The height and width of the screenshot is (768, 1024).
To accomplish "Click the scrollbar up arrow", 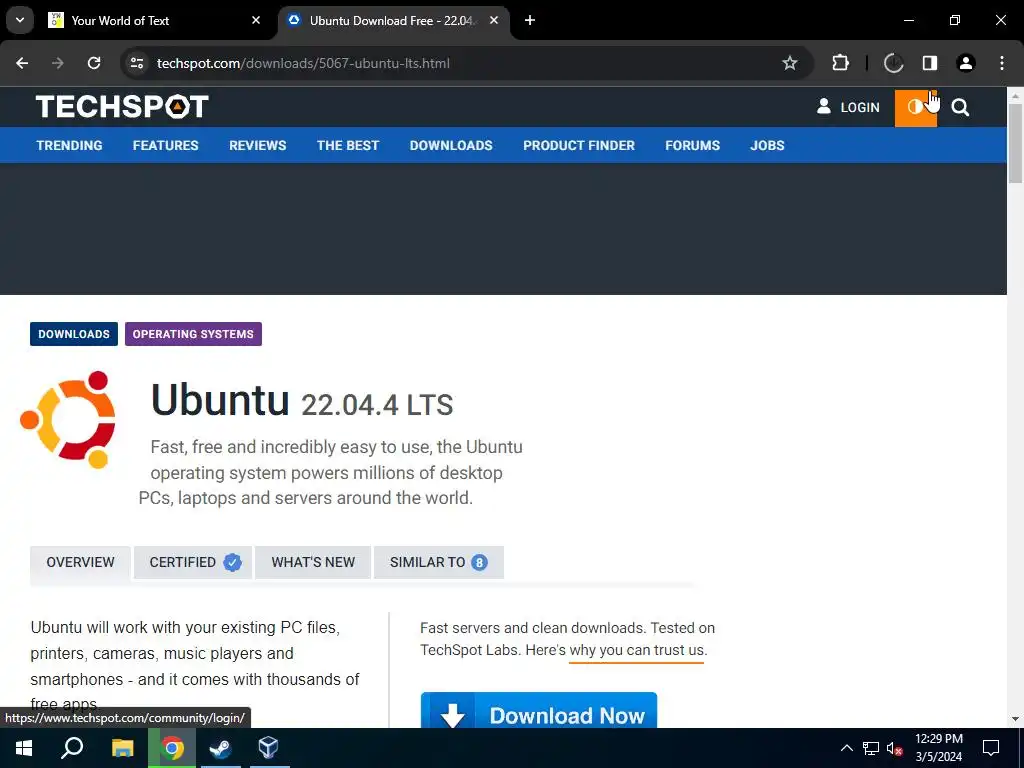I will pos(1015,95).
